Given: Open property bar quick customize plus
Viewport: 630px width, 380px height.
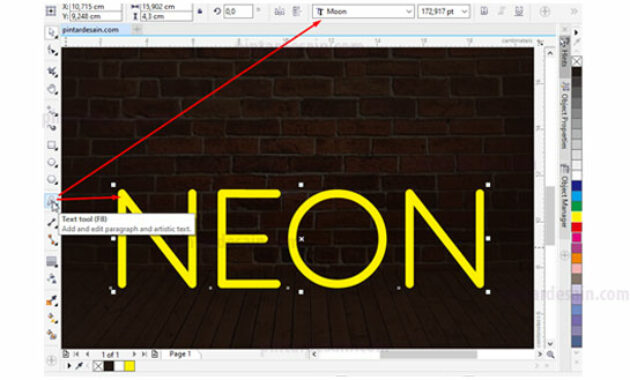Looking at the screenshot, I should click(x=545, y=11).
